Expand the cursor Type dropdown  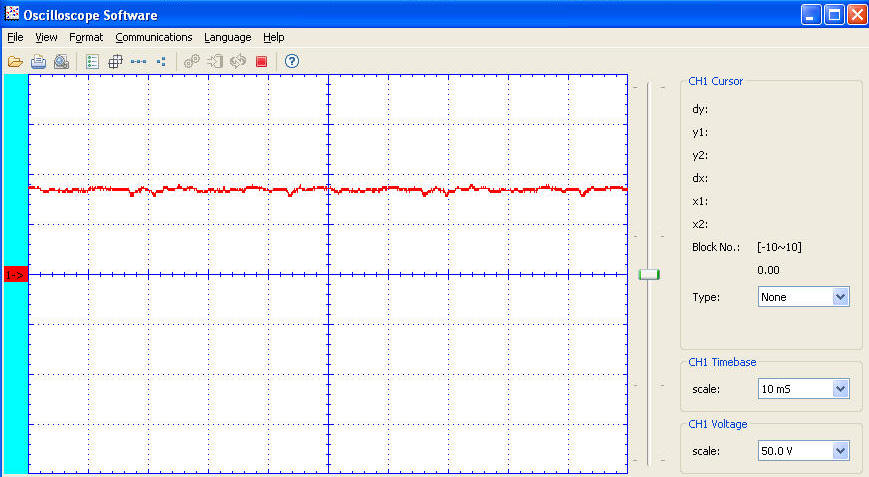click(840, 297)
